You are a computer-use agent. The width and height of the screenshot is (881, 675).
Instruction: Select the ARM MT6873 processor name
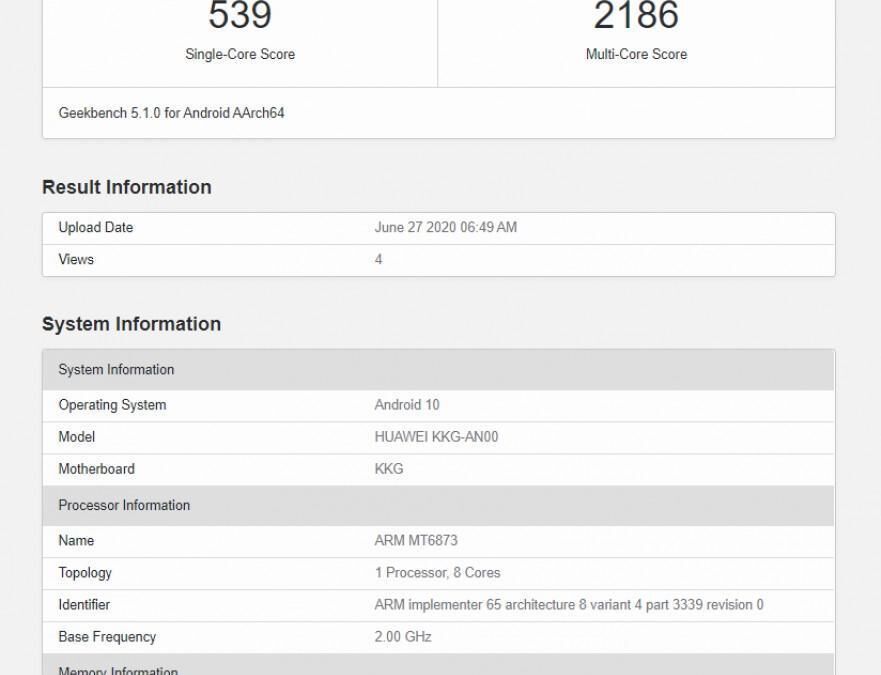pyautogui.click(x=416, y=541)
